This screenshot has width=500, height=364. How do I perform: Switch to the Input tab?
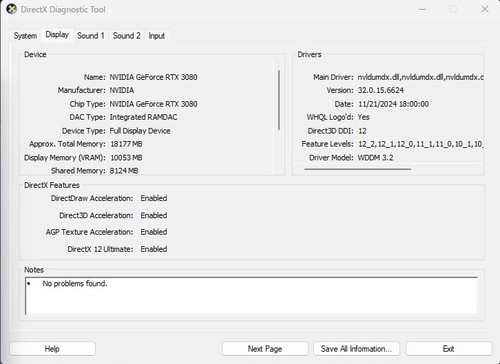click(157, 36)
